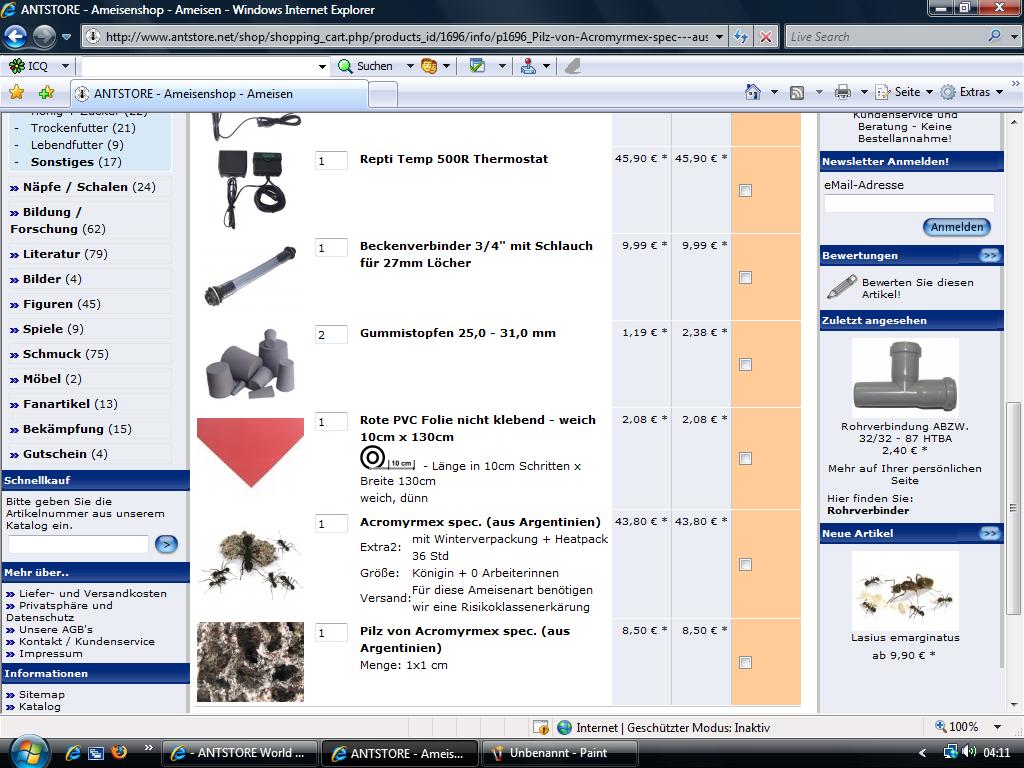Open the zoom level 100% dropdown
1024x768 pixels.
click(x=968, y=727)
